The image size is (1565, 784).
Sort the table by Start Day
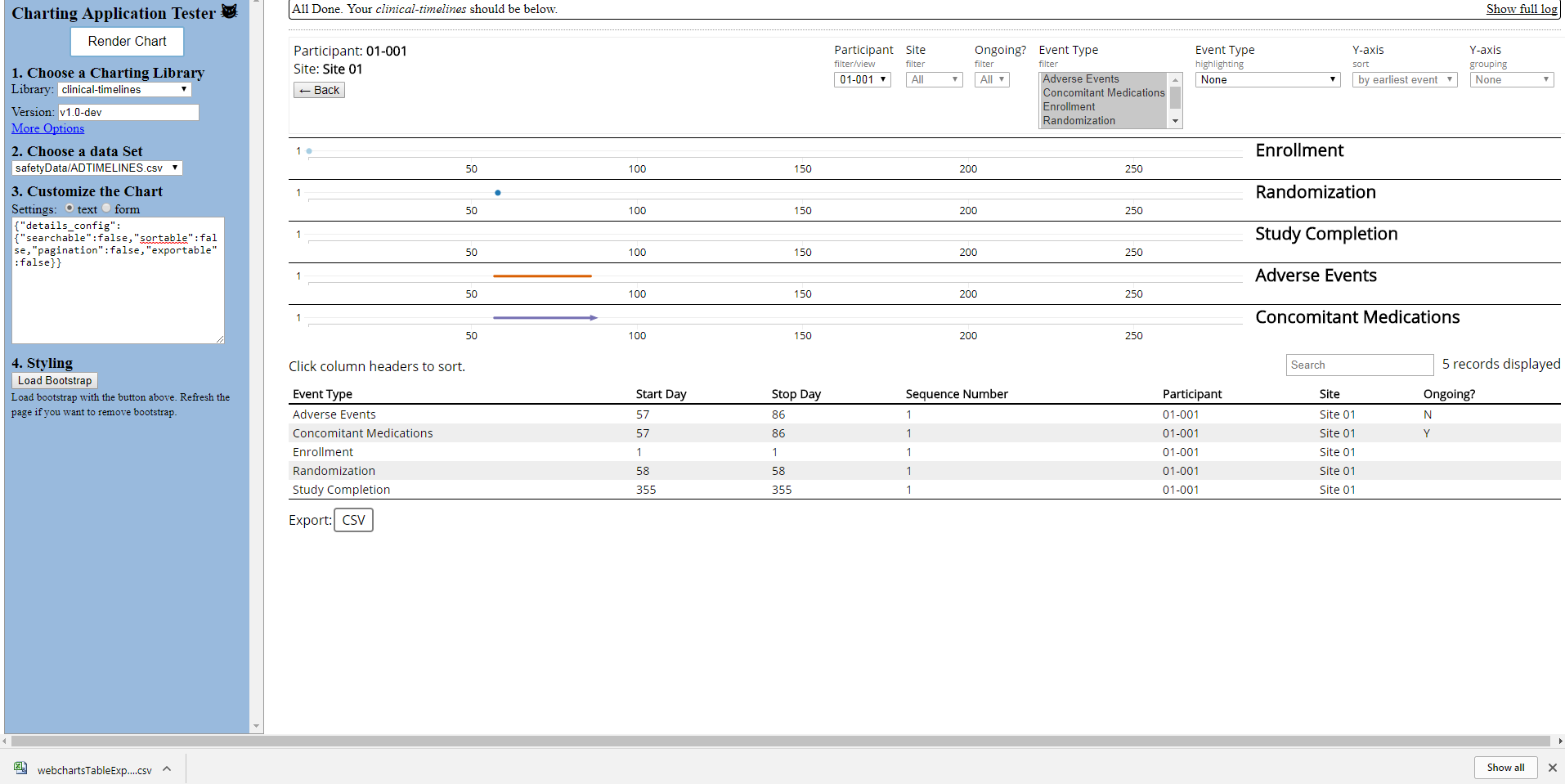pyautogui.click(x=661, y=393)
